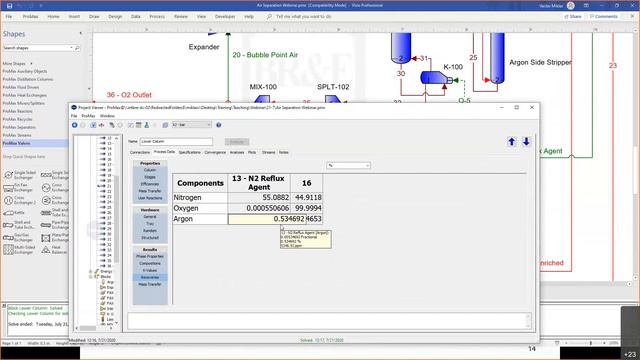Open Stages under Properties

point(150,177)
